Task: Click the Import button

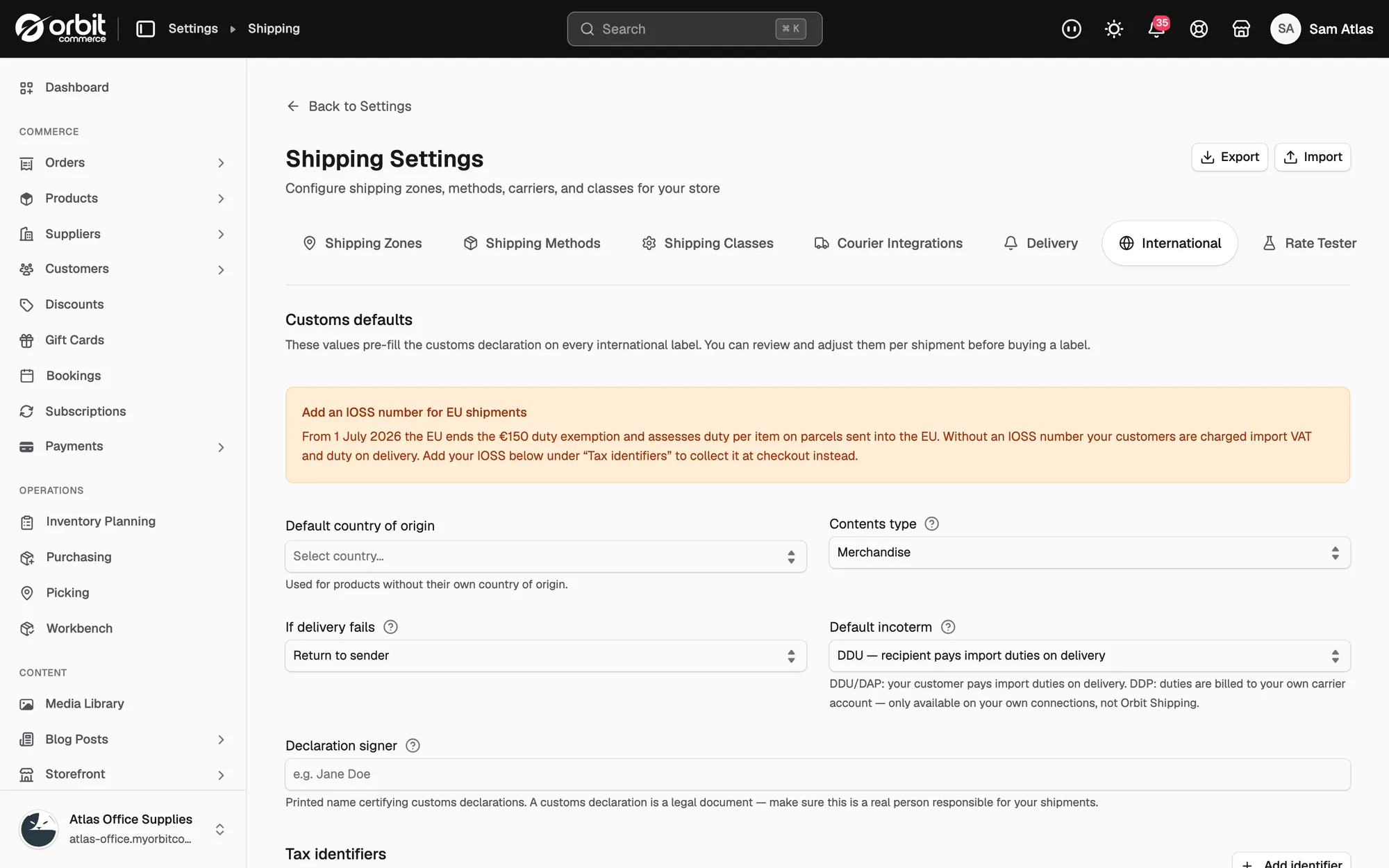Action: coord(1313,157)
